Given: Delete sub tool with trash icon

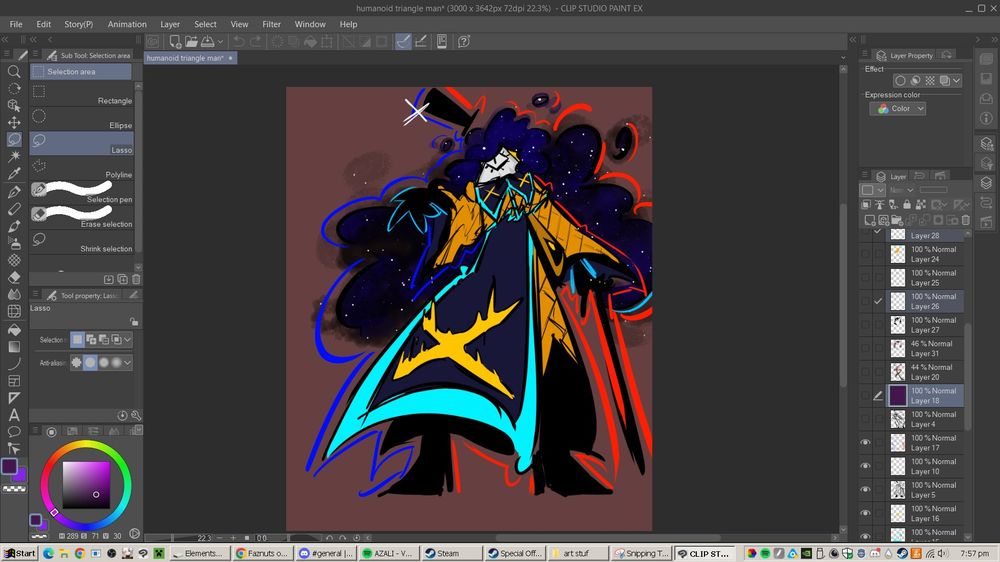Looking at the screenshot, I should [x=136, y=279].
